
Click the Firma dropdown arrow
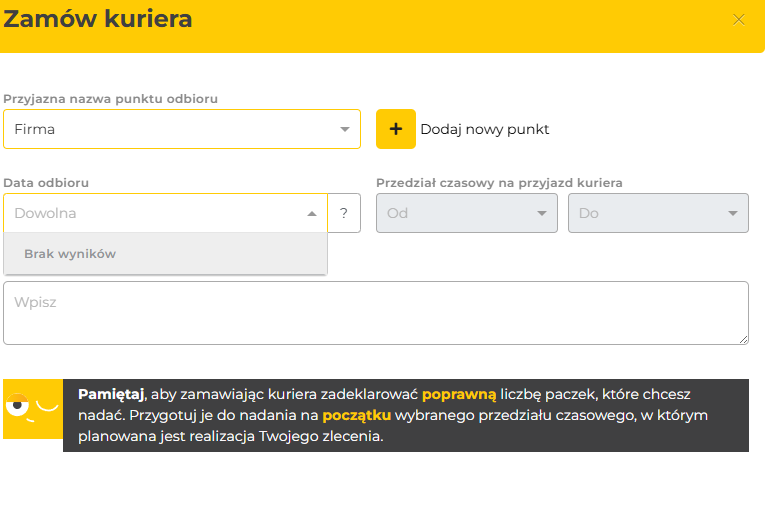344,129
